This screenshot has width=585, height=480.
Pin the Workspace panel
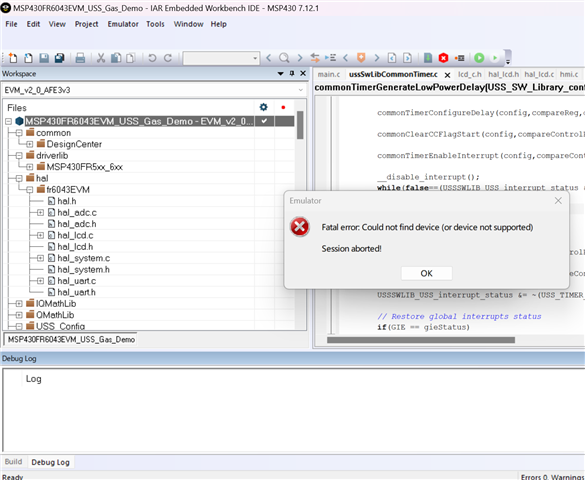coord(292,73)
